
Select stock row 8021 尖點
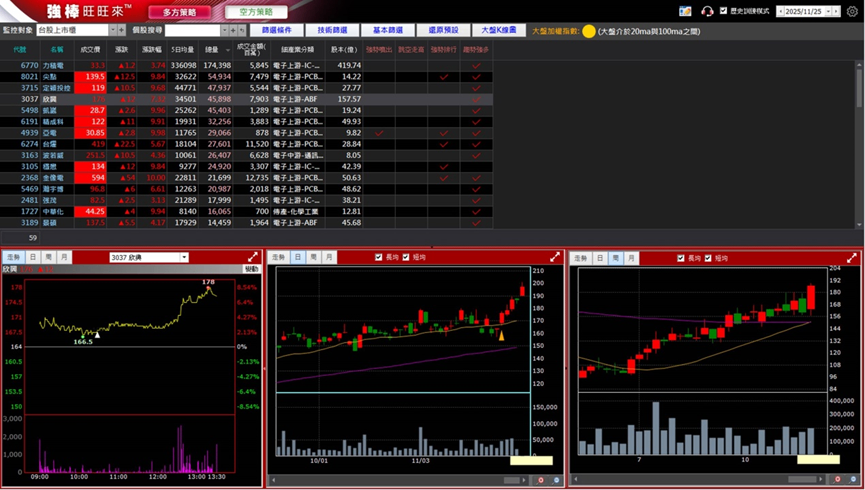pyautogui.click(x=246, y=77)
